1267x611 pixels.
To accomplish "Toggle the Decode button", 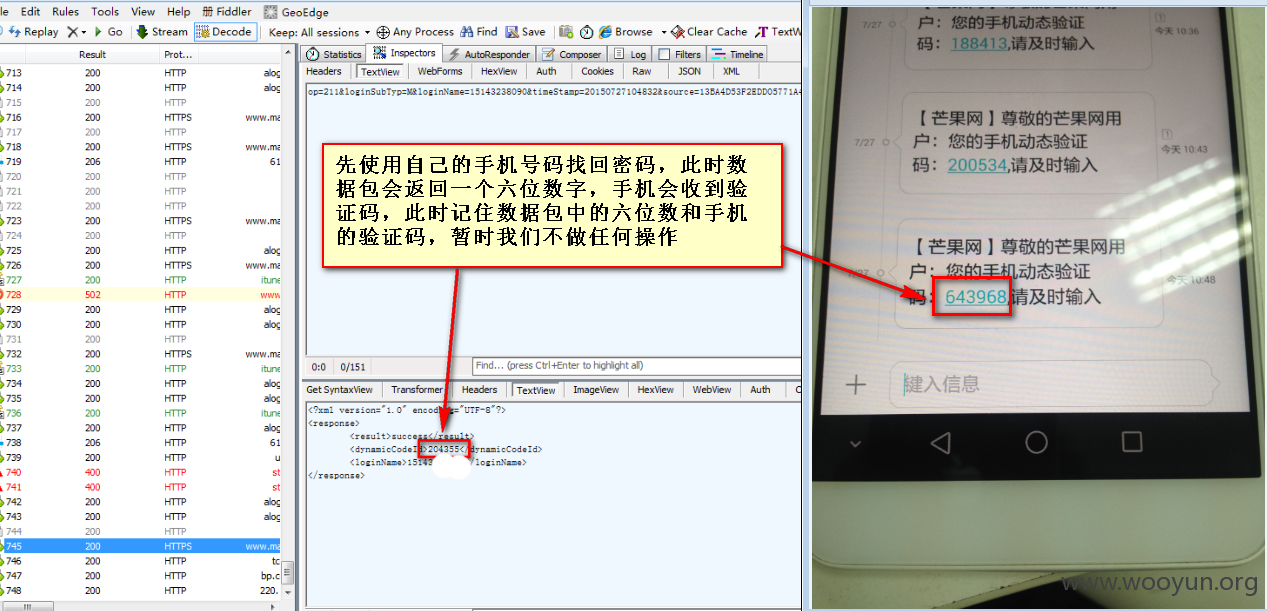I will [x=225, y=32].
